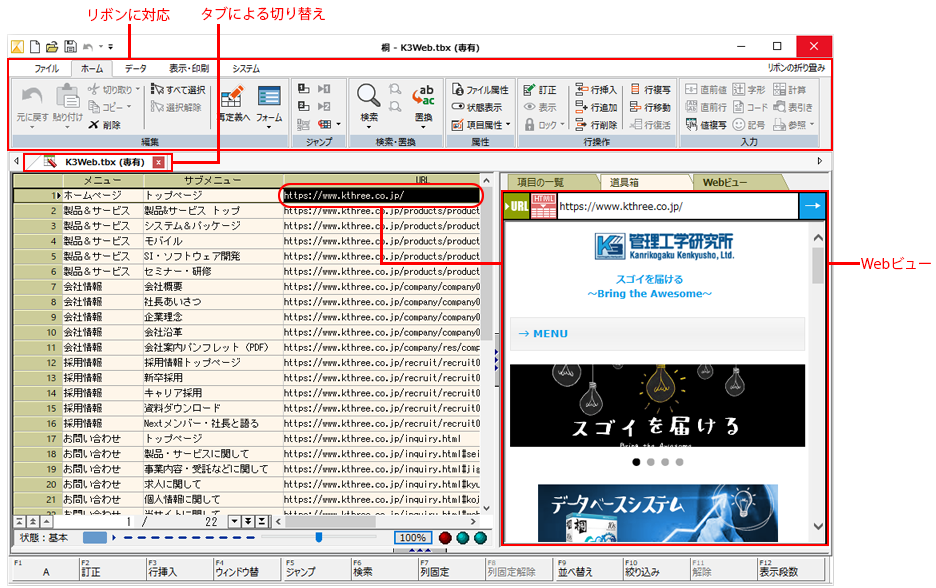Switch to the データ ribbon tab
The width and height of the screenshot is (936, 588).
pos(135,68)
